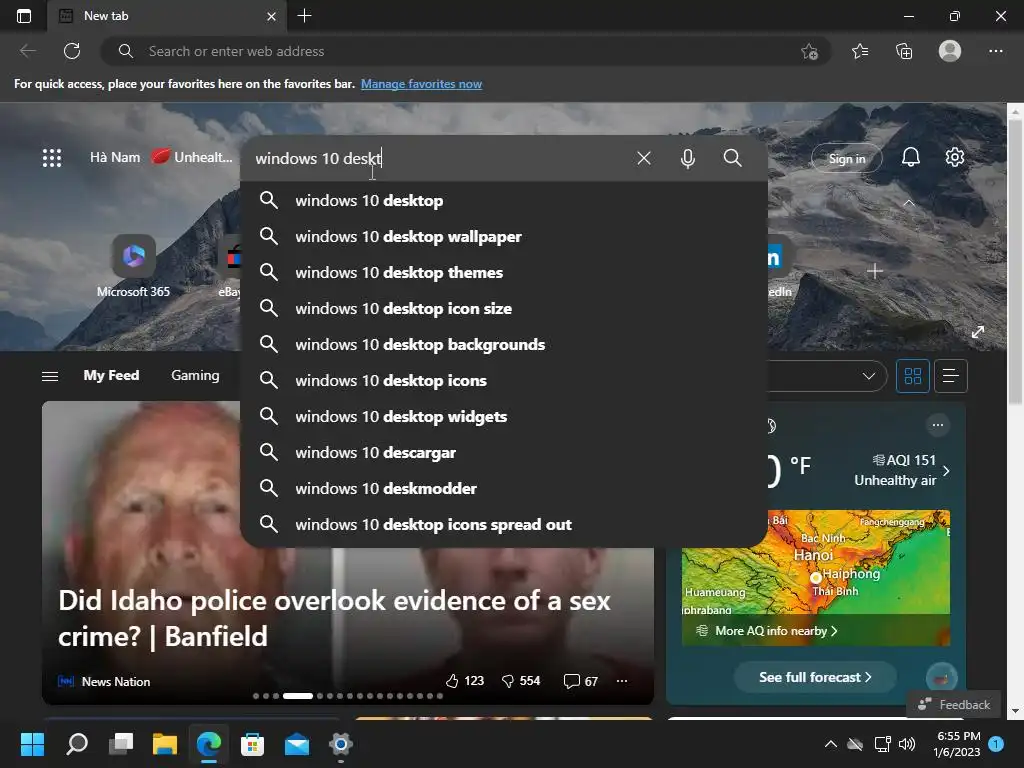Choose suggestion 'windows 10 desktop widgets'
This screenshot has height=768, width=1024.
click(x=504, y=416)
